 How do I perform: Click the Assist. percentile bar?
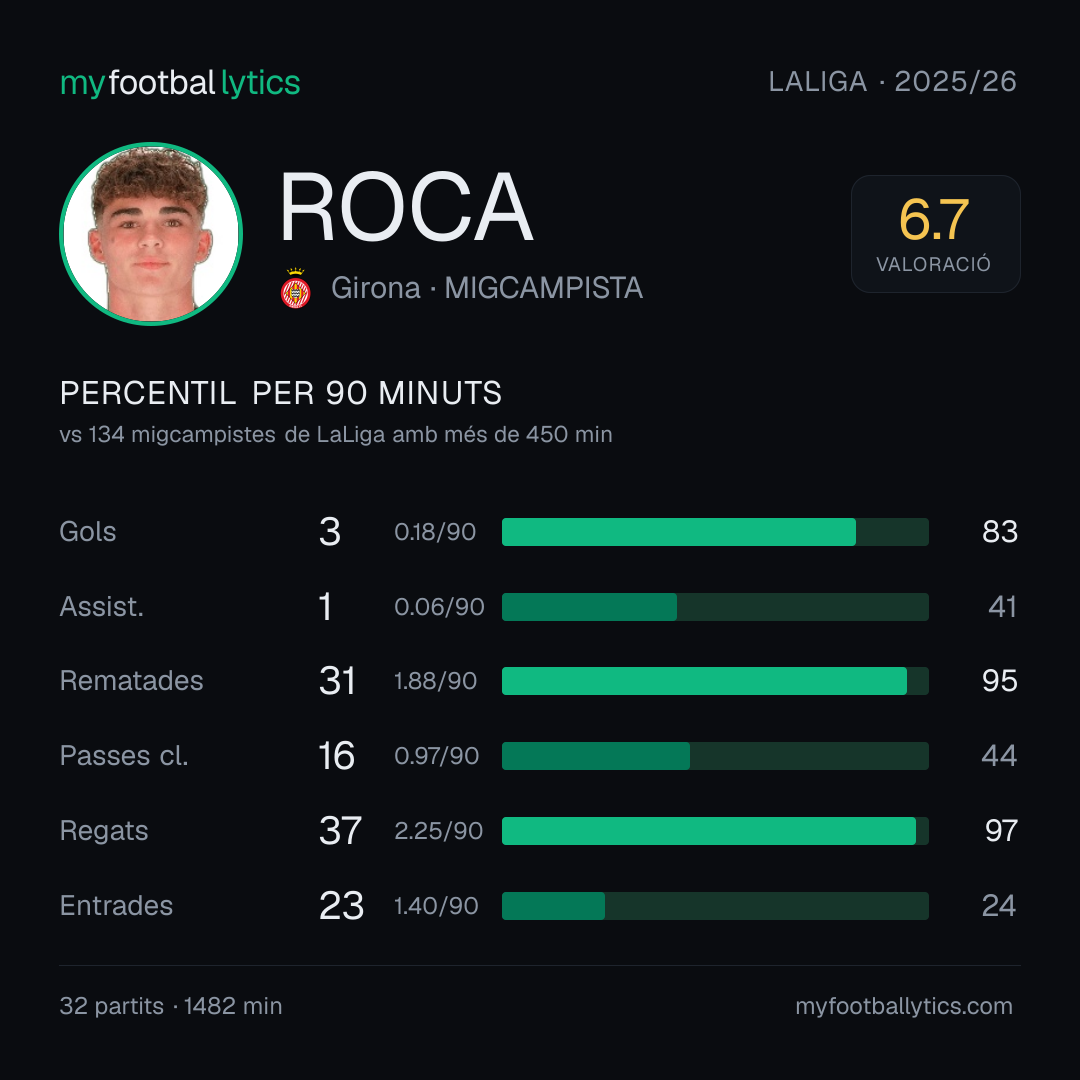[715, 607]
